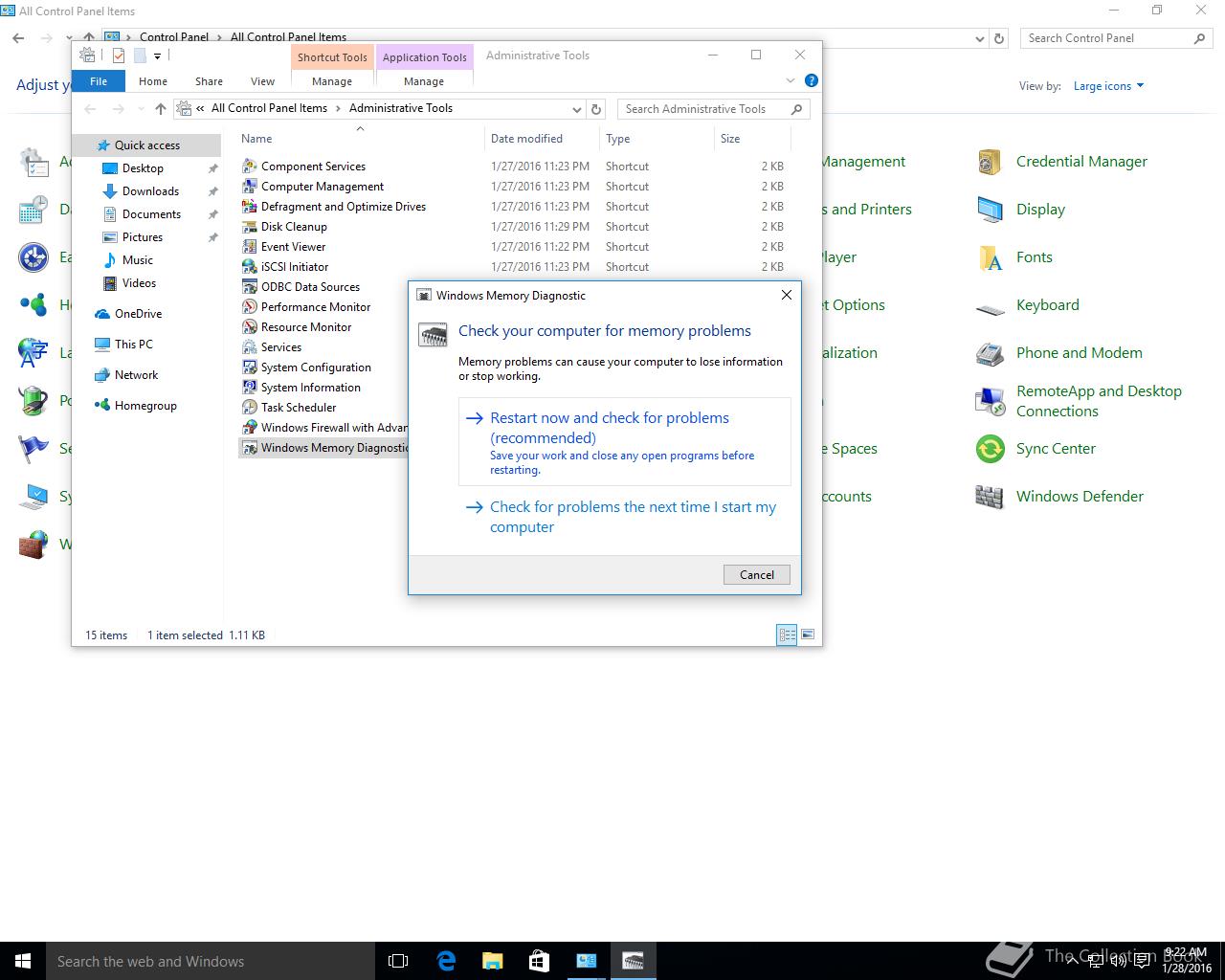Select Windows Firewall with Advanced Security icon
This screenshot has width=1225, height=980.
pyautogui.click(x=250, y=428)
